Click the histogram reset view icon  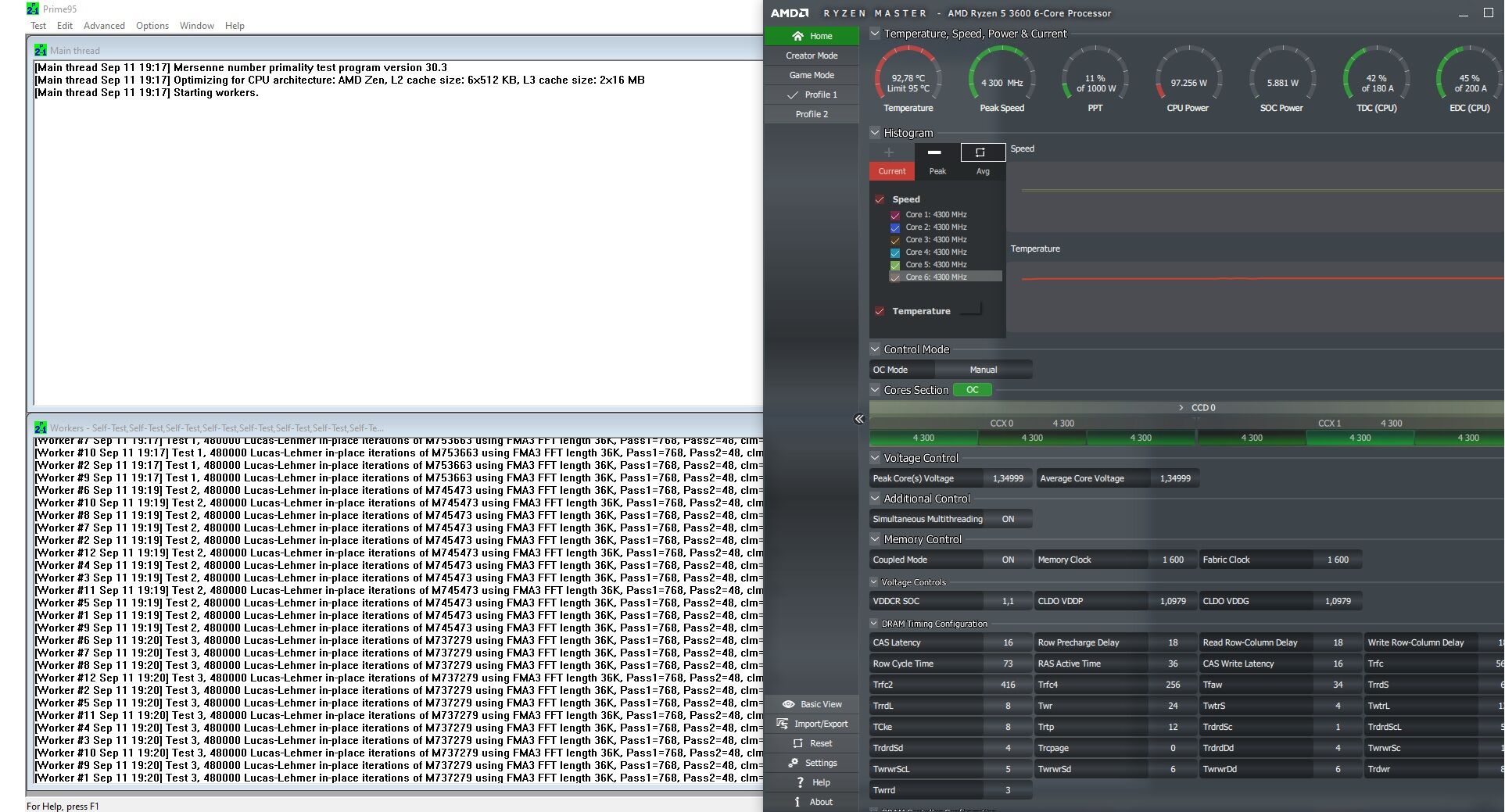(982, 152)
